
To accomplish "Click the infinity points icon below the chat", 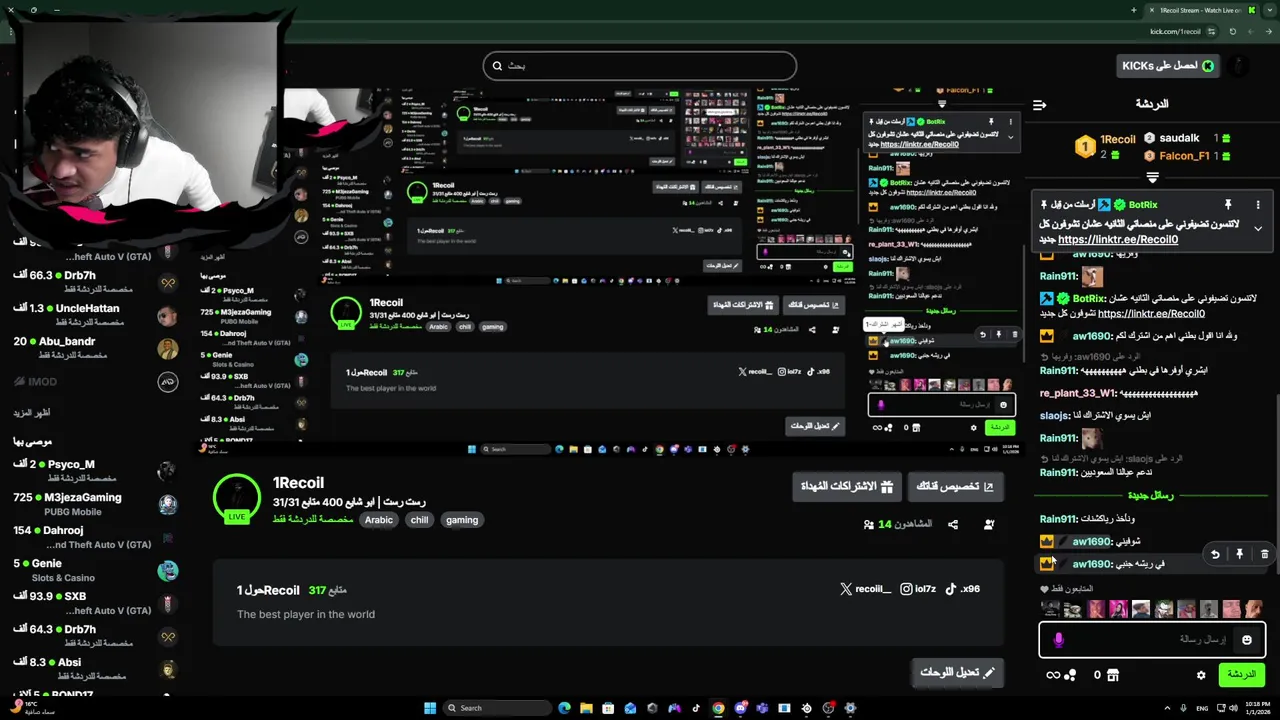I will [1053, 675].
